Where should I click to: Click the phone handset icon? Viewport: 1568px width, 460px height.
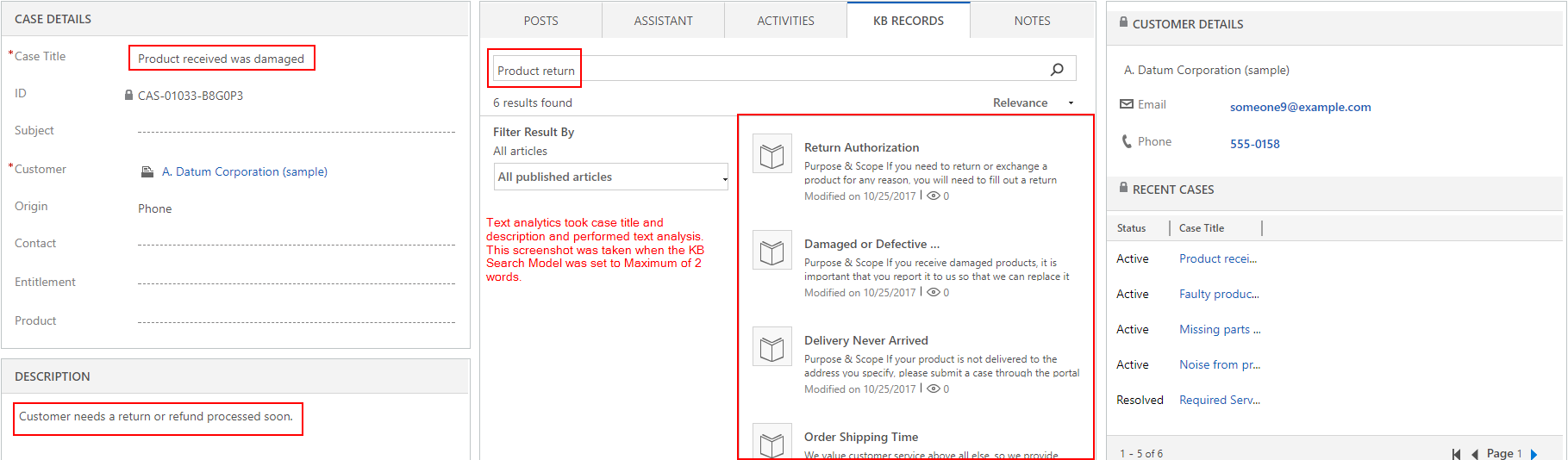[1126, 141]
